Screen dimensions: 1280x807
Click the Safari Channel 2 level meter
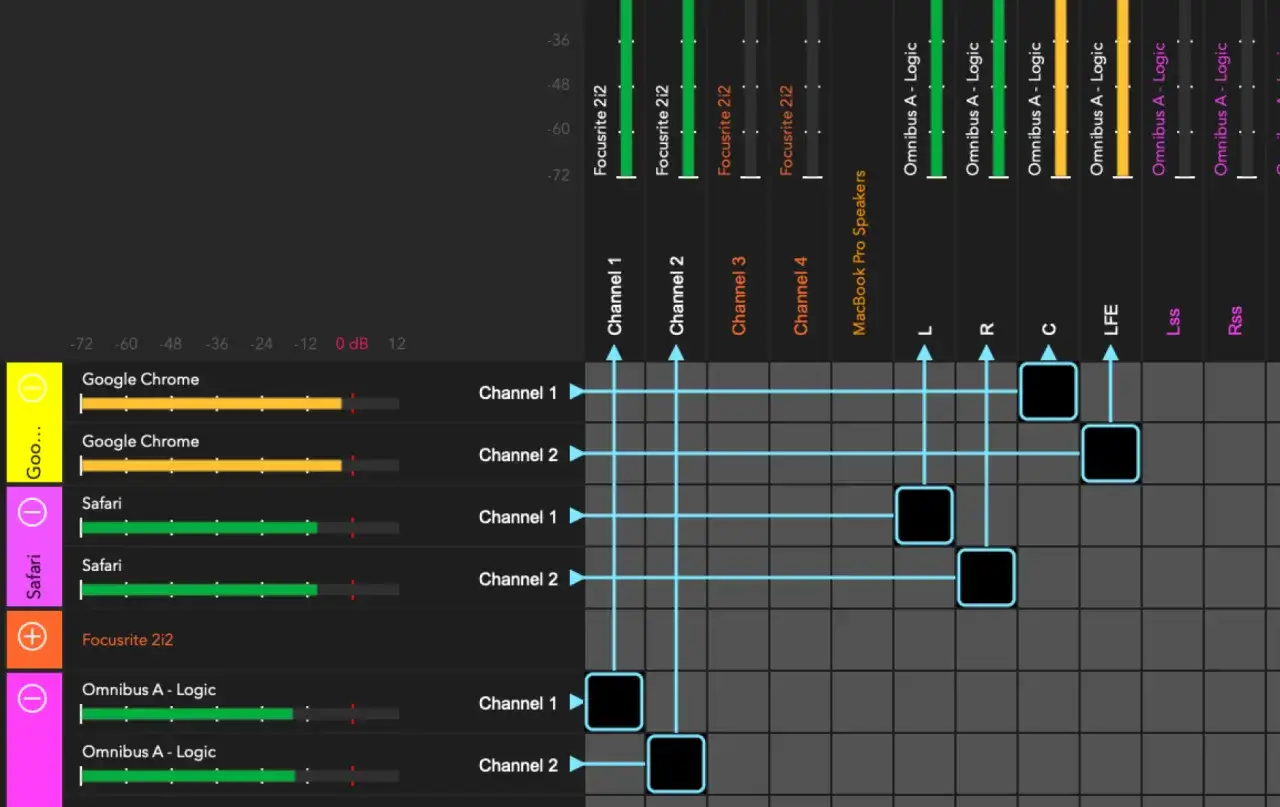coord(240,590)
